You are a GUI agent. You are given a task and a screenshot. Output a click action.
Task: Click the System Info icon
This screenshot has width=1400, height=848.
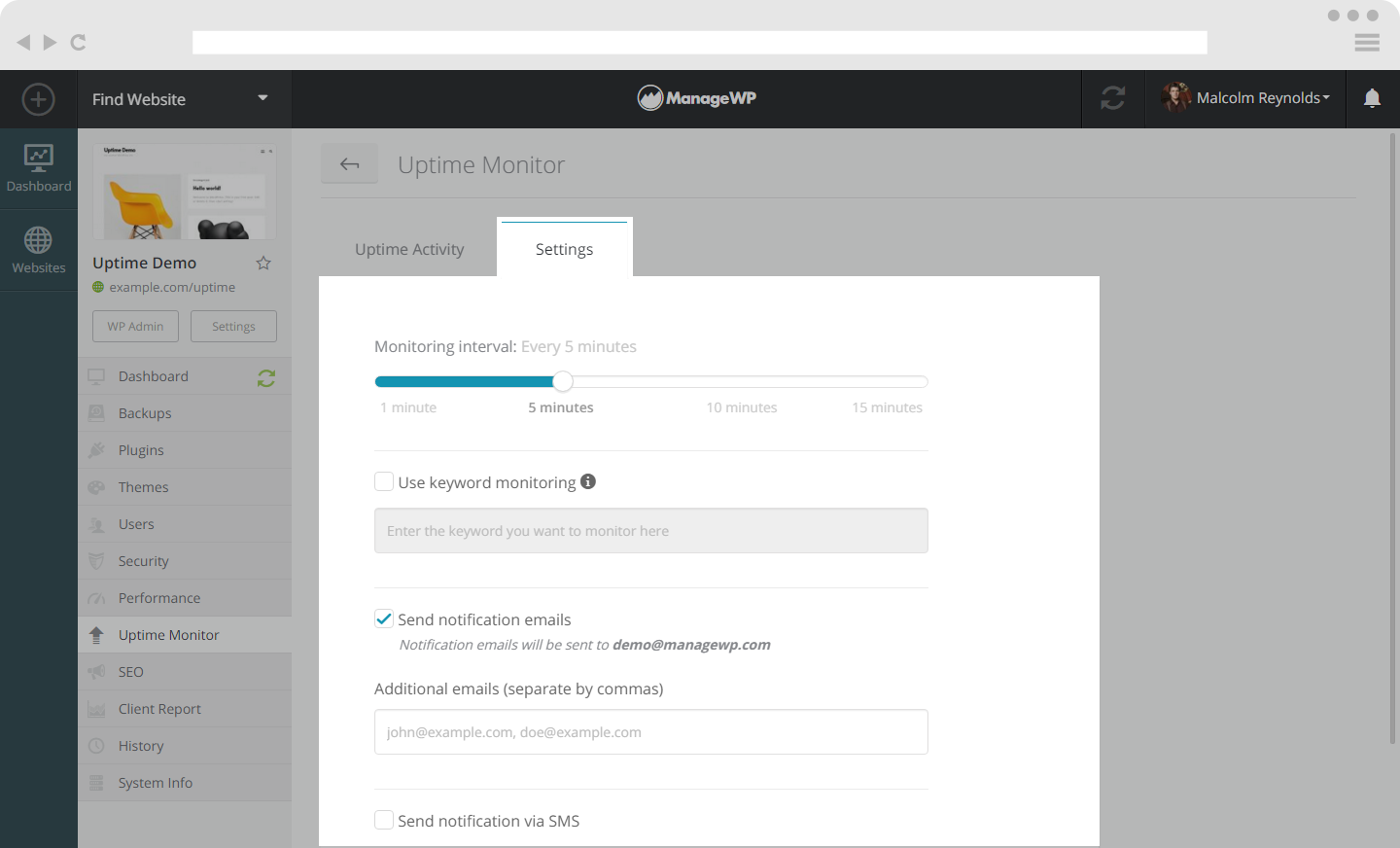coord(96,783)
